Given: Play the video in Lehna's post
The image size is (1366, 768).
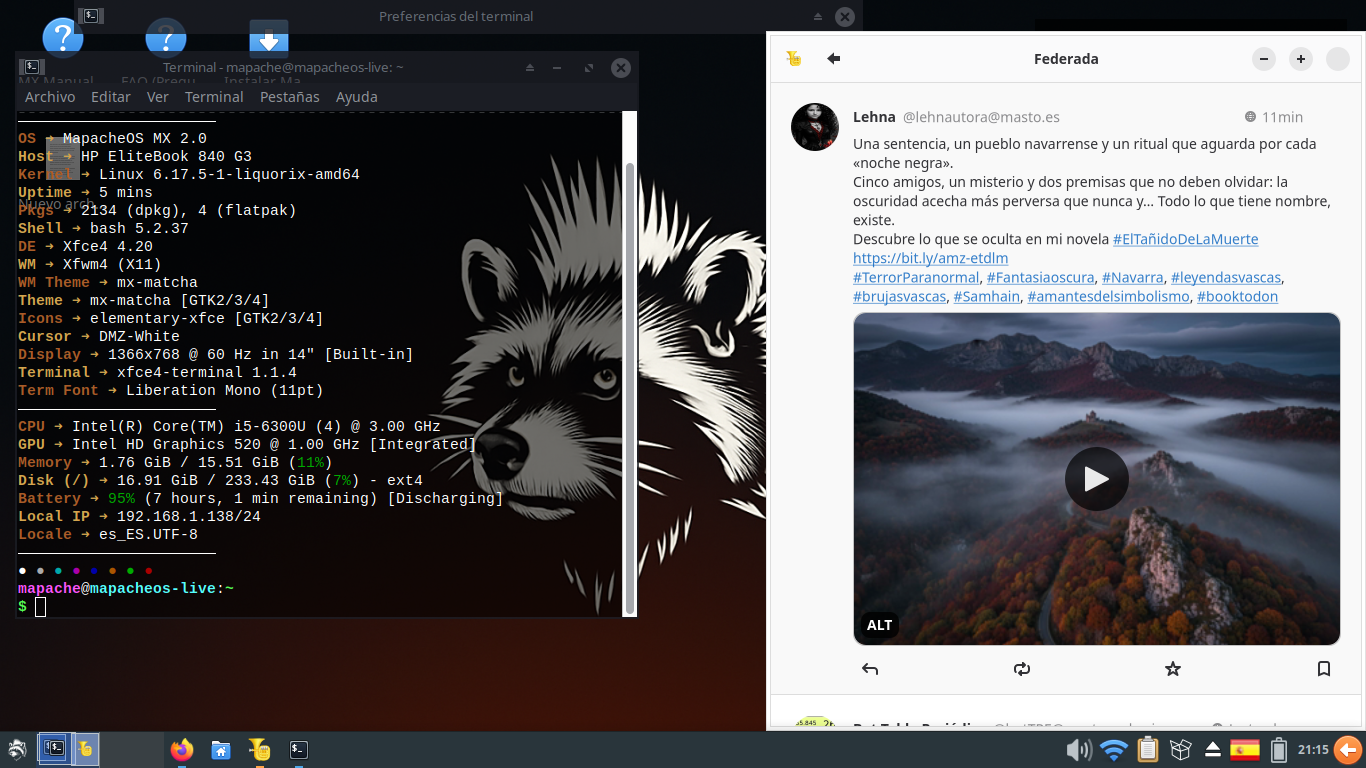Looking at the screenshot, I should (x=1096, y=479).
